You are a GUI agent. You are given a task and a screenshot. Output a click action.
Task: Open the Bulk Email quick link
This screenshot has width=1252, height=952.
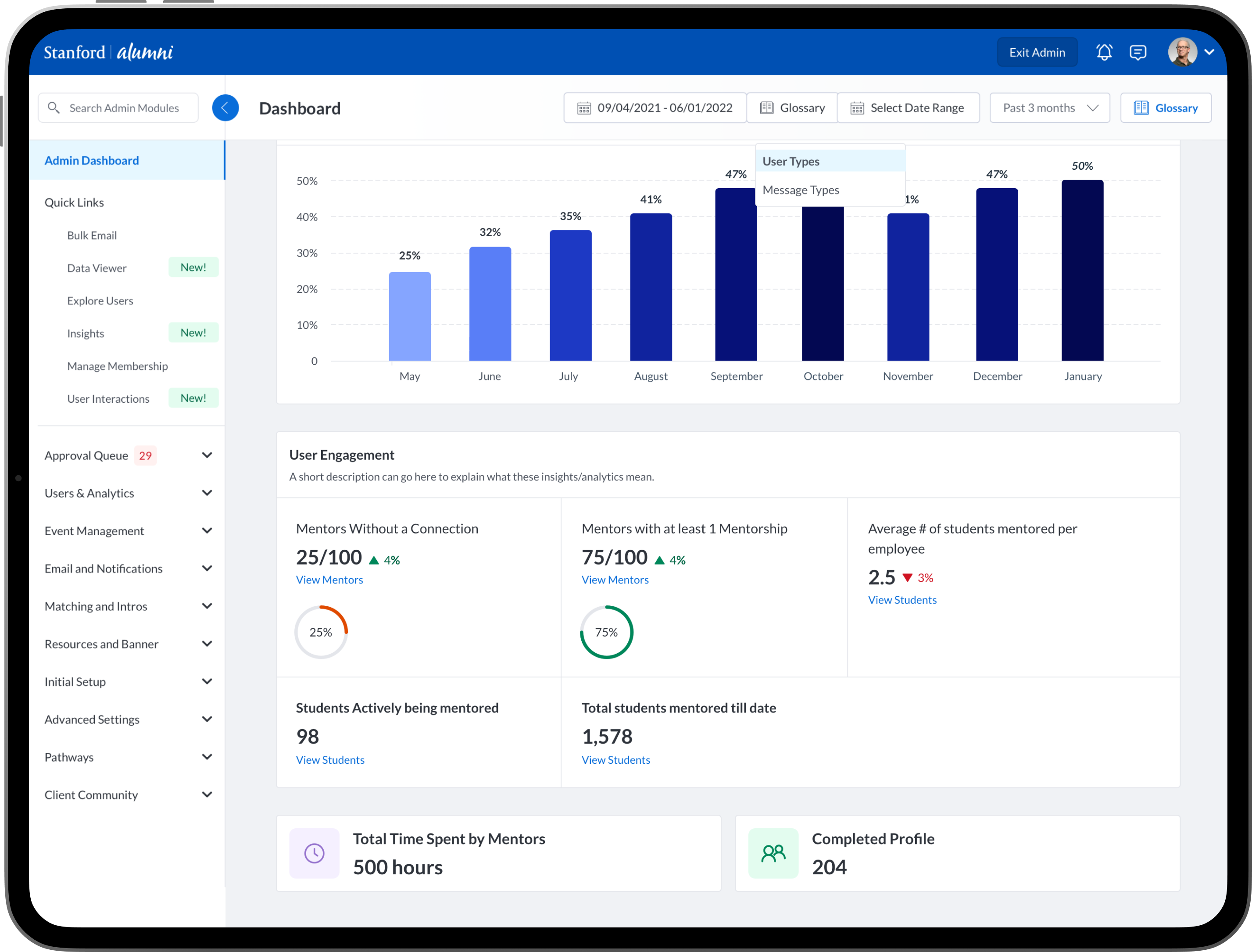(92, 235)
